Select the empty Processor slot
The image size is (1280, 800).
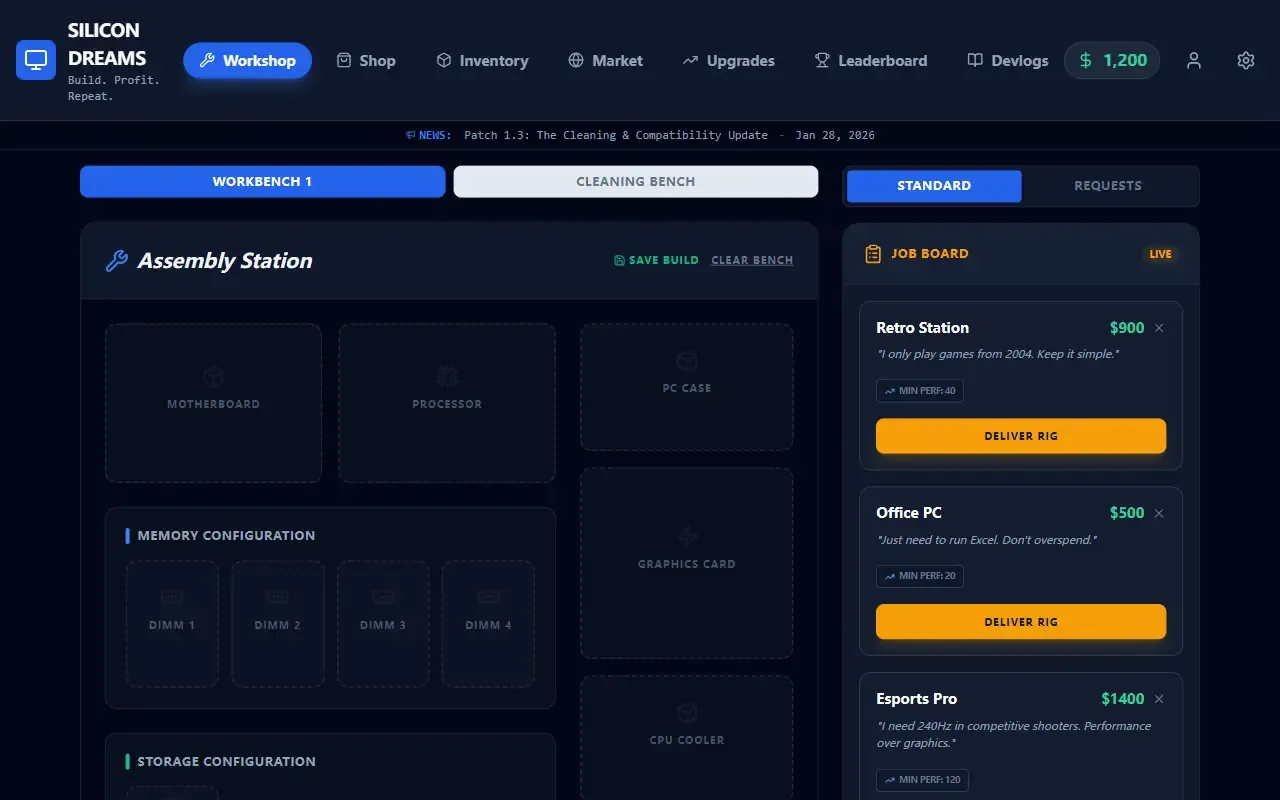click(x=447, y=403)
